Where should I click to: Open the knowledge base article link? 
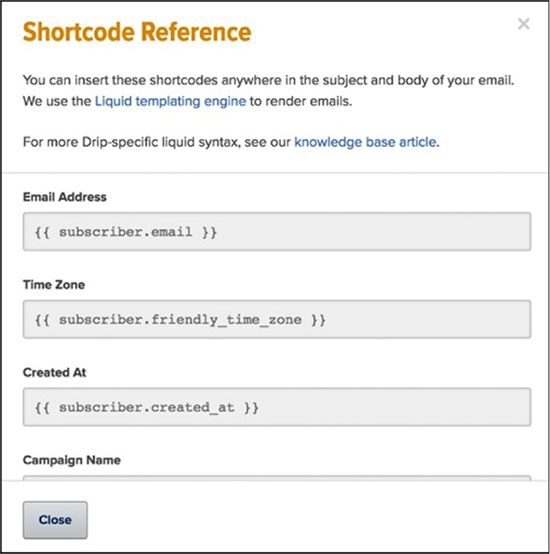point(365,142)
